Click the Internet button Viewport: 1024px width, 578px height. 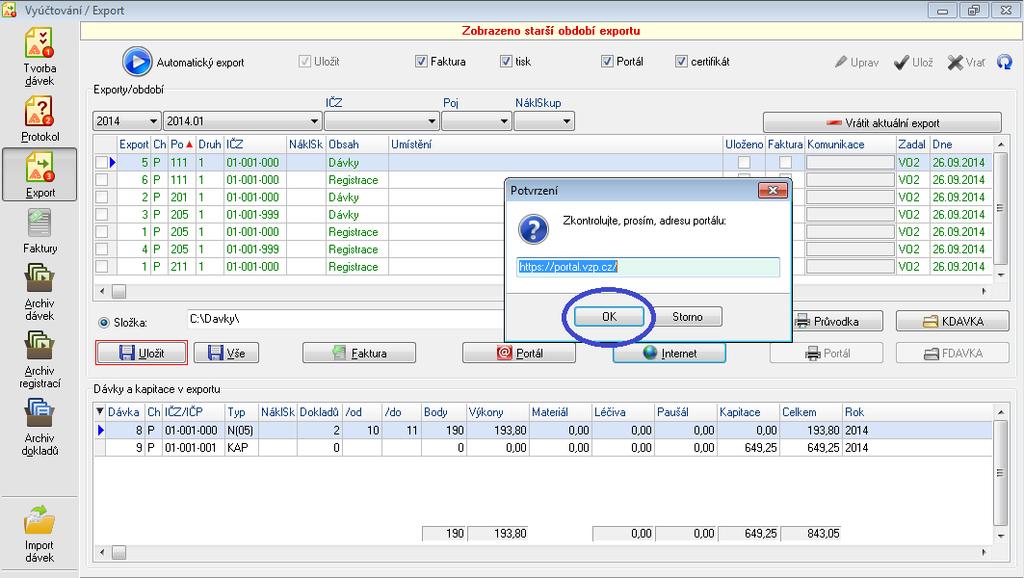pos(669,353)
